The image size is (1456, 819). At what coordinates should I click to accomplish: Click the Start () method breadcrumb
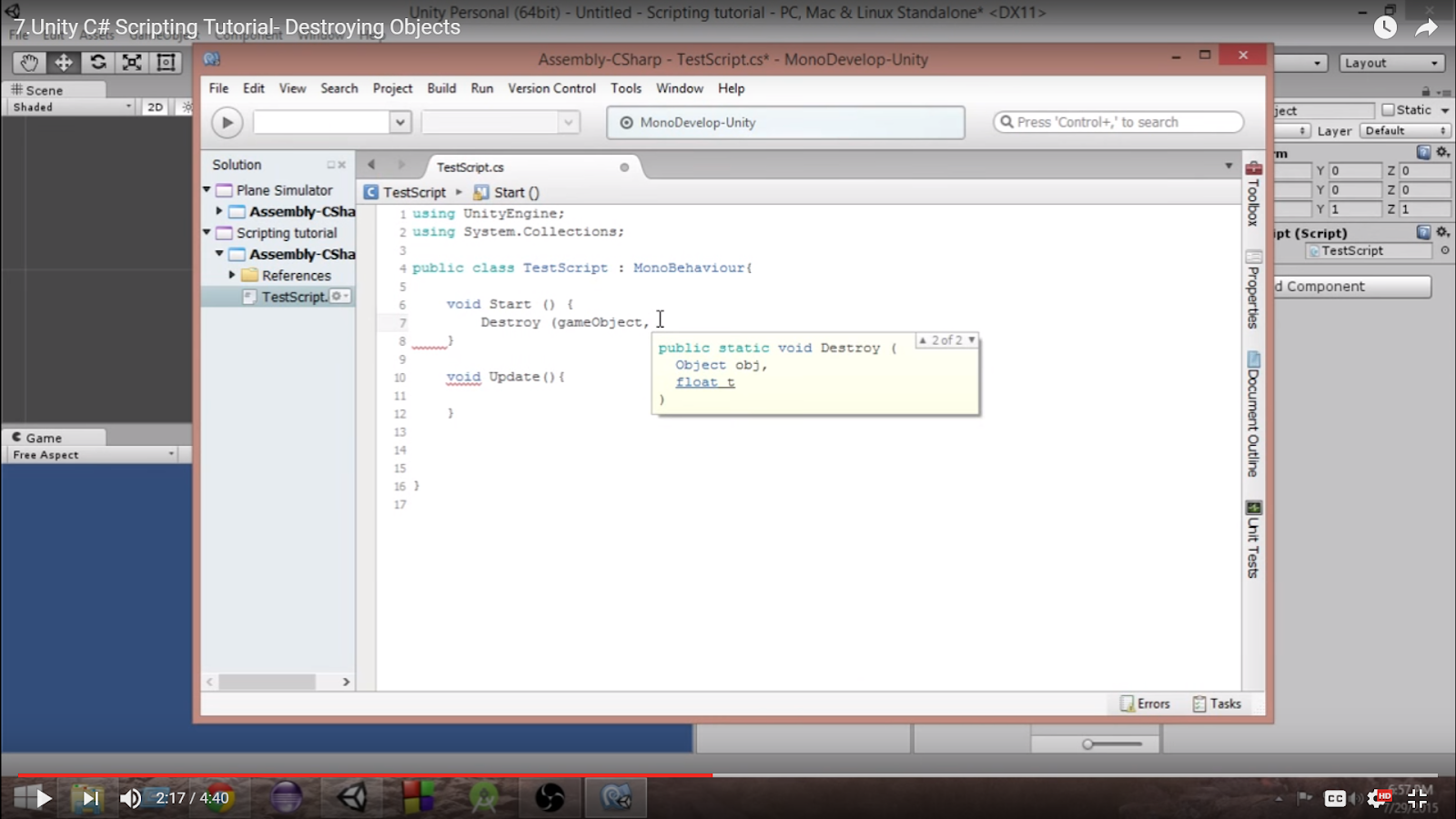coord(507,192)
